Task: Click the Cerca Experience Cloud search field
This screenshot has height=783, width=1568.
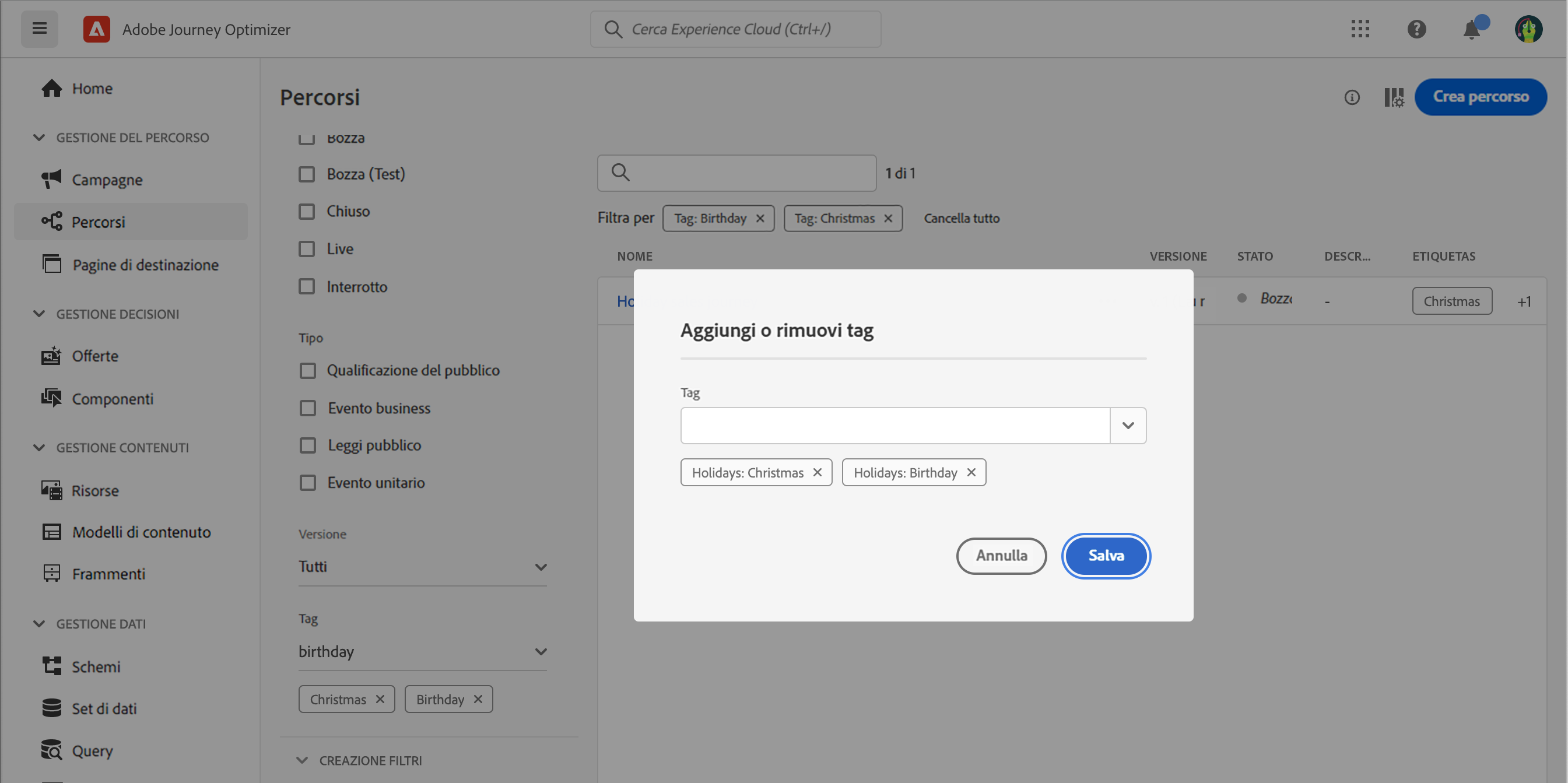Action: pos(735,29)
